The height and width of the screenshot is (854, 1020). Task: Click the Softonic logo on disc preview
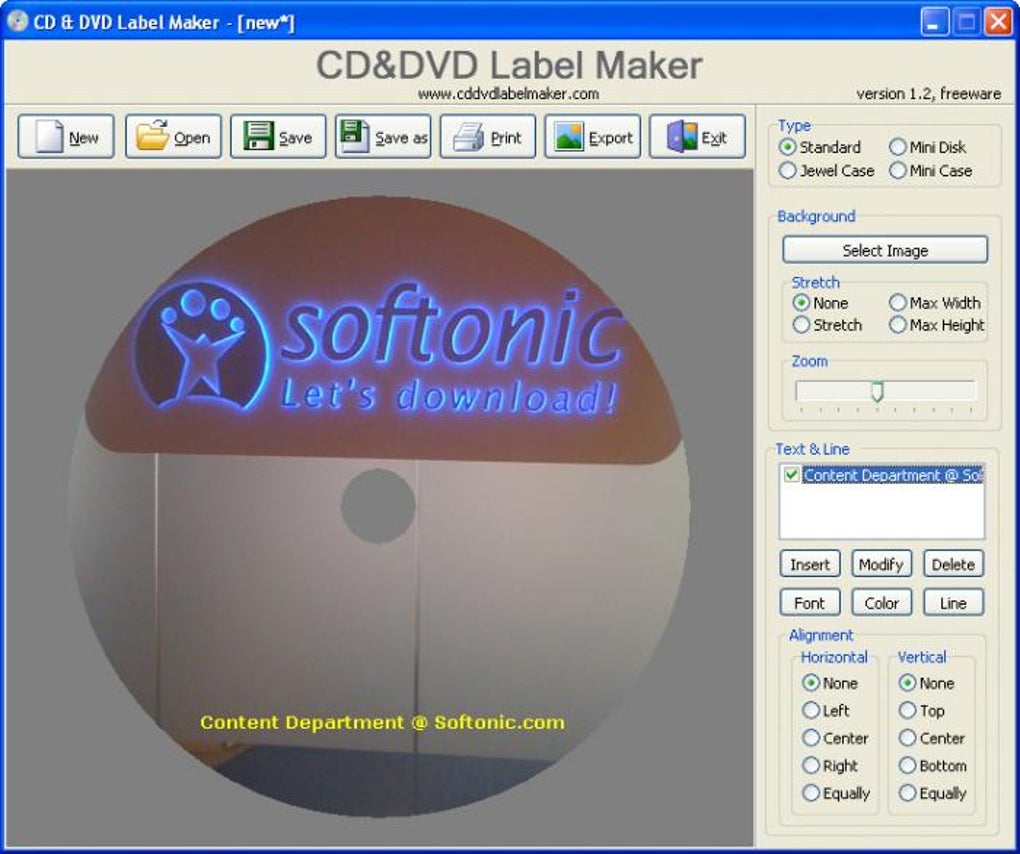click(x=377, y=351)
